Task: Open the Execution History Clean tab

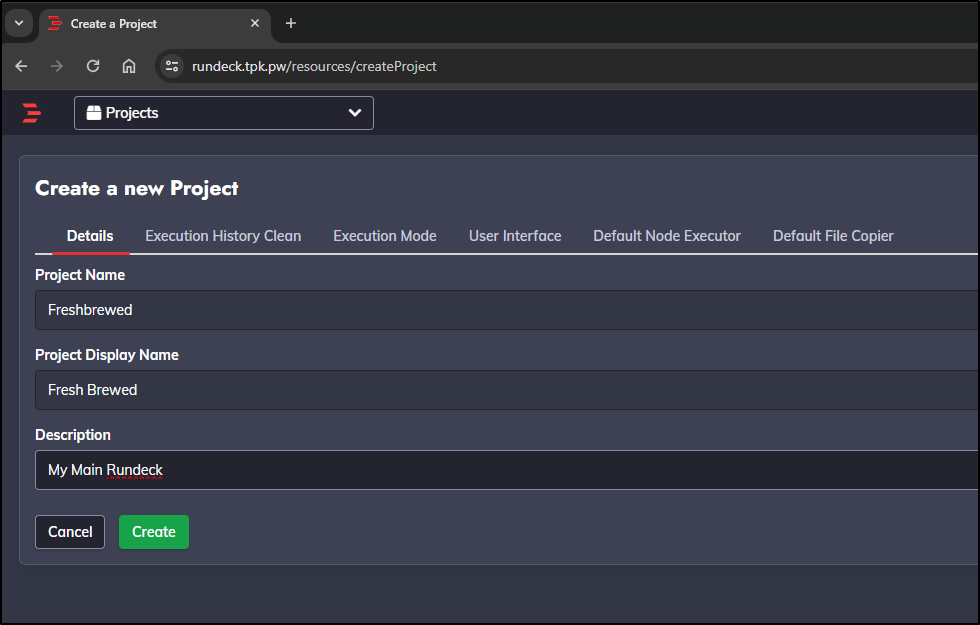Action: tap(223, 236)
